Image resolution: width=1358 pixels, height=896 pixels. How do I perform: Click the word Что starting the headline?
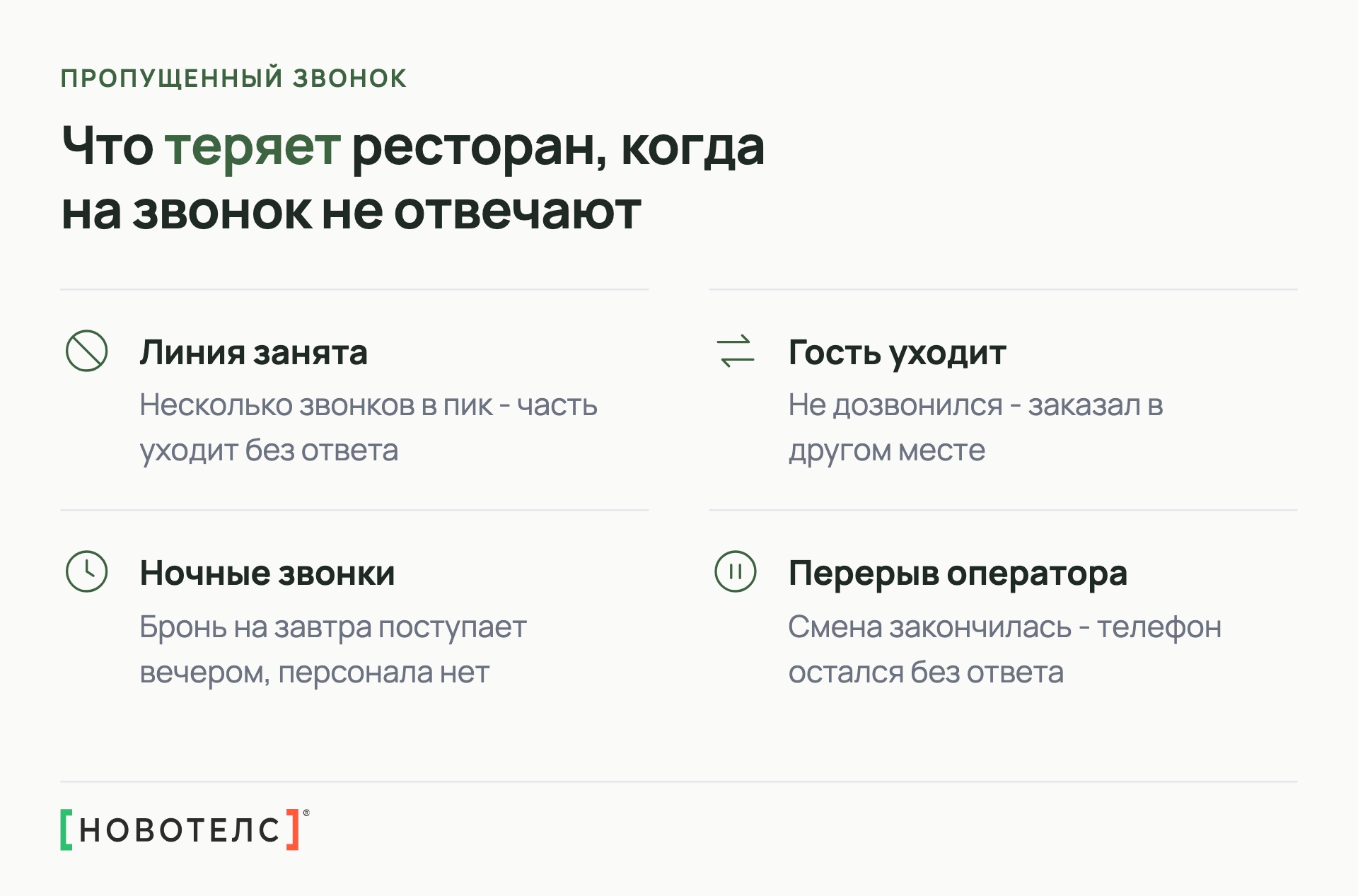pyautogui.click(x=108, y=146)
